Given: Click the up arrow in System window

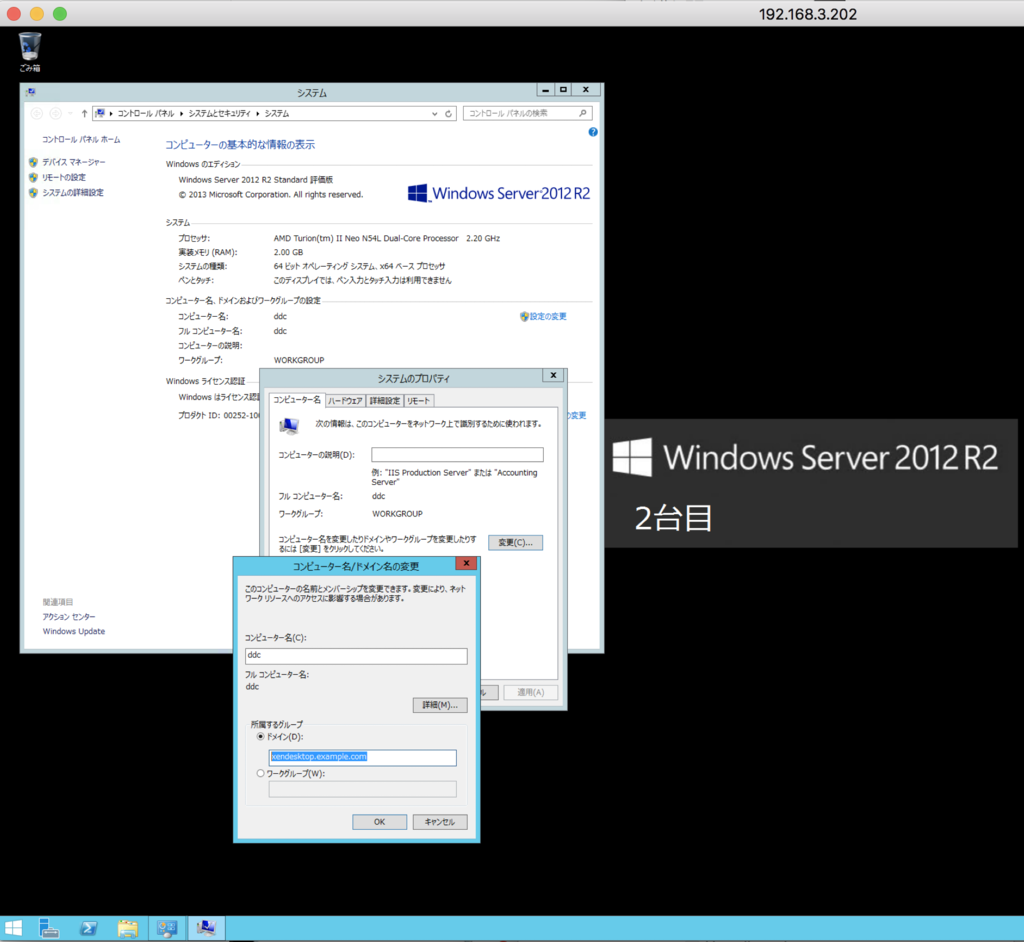Looking at the screenshot, I should [x=84, y=114].
